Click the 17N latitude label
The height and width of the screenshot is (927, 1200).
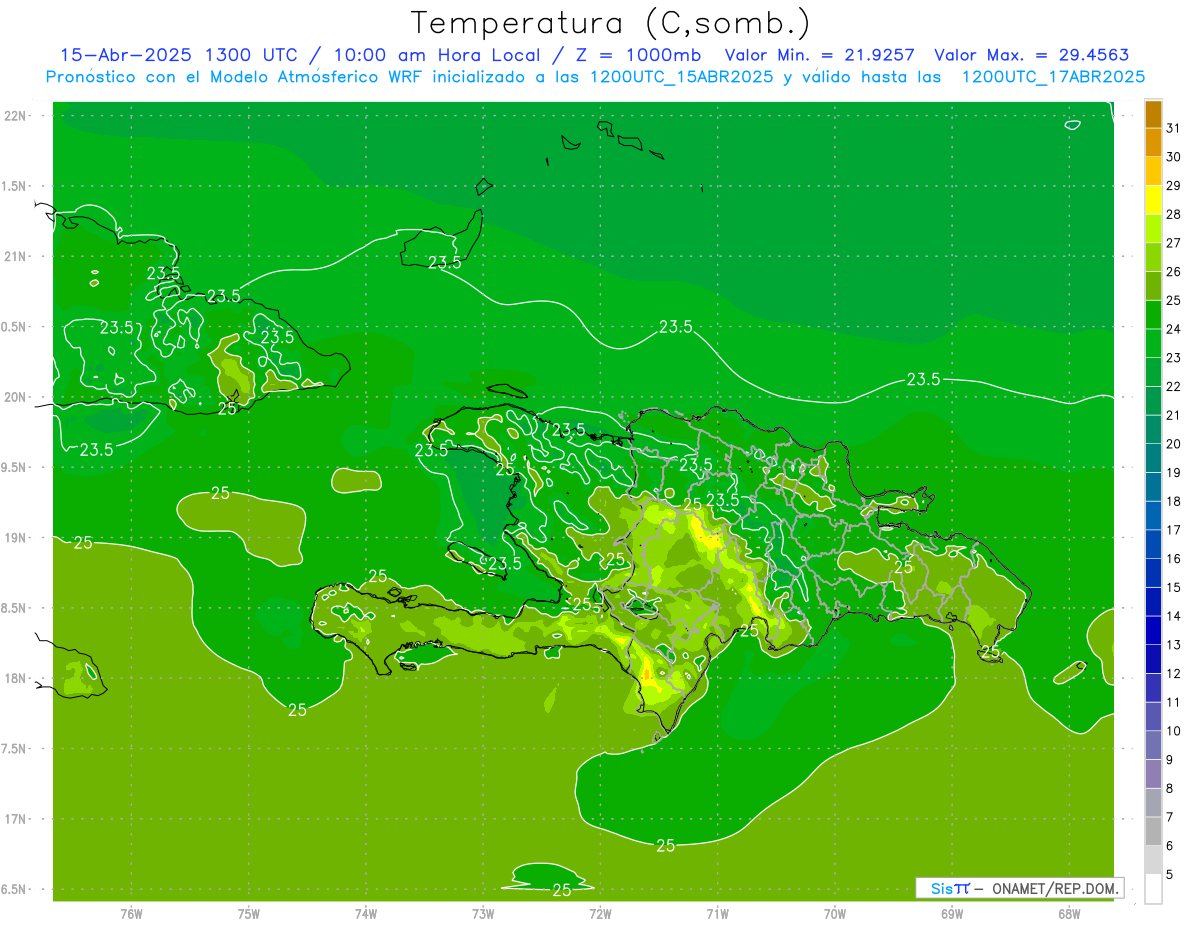tap(16, 819)
